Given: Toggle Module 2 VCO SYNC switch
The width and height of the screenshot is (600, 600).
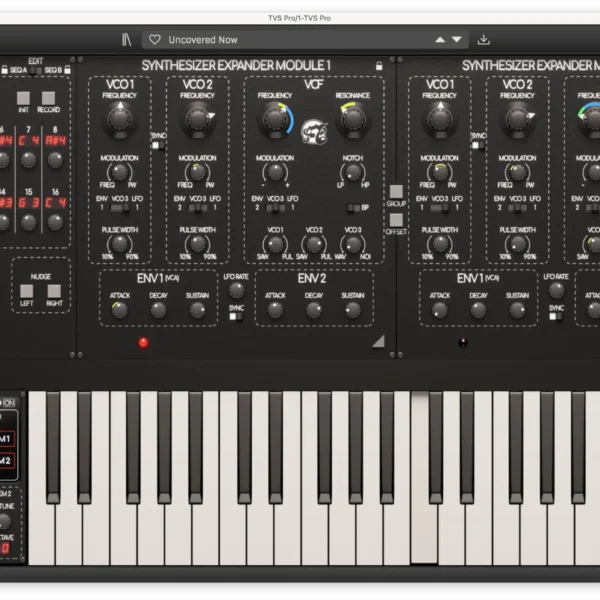Looking at the screenshot, I should tap(478, 145).
